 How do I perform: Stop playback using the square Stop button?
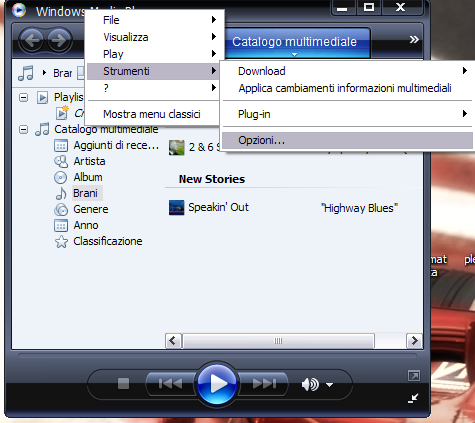tap(123, 383)
